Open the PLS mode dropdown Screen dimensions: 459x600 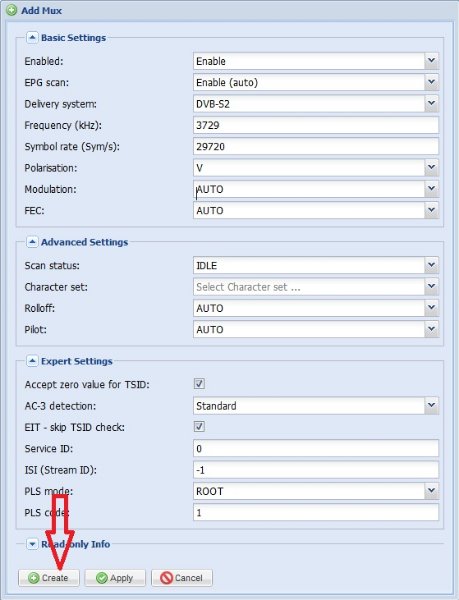316,491
